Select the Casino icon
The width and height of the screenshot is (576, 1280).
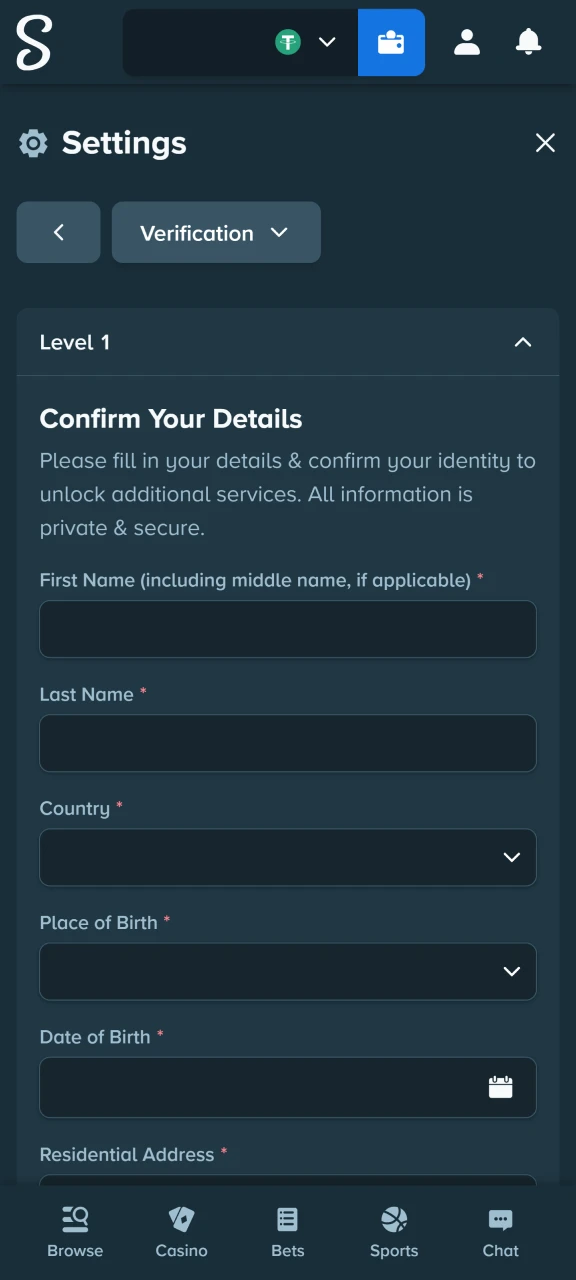point(181,1218)
